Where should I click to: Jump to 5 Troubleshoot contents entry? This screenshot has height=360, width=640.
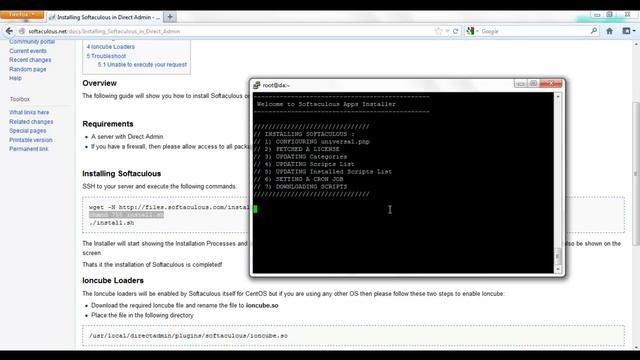coord(106,56)
